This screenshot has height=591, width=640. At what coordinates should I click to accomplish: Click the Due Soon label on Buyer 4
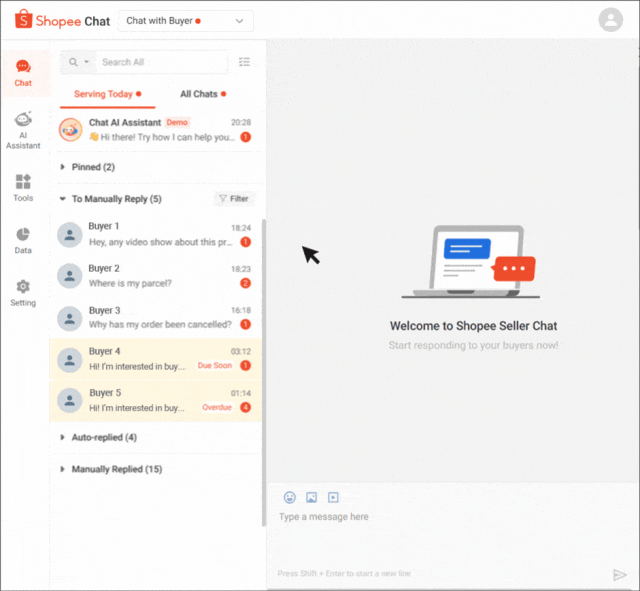click(215, 365)
